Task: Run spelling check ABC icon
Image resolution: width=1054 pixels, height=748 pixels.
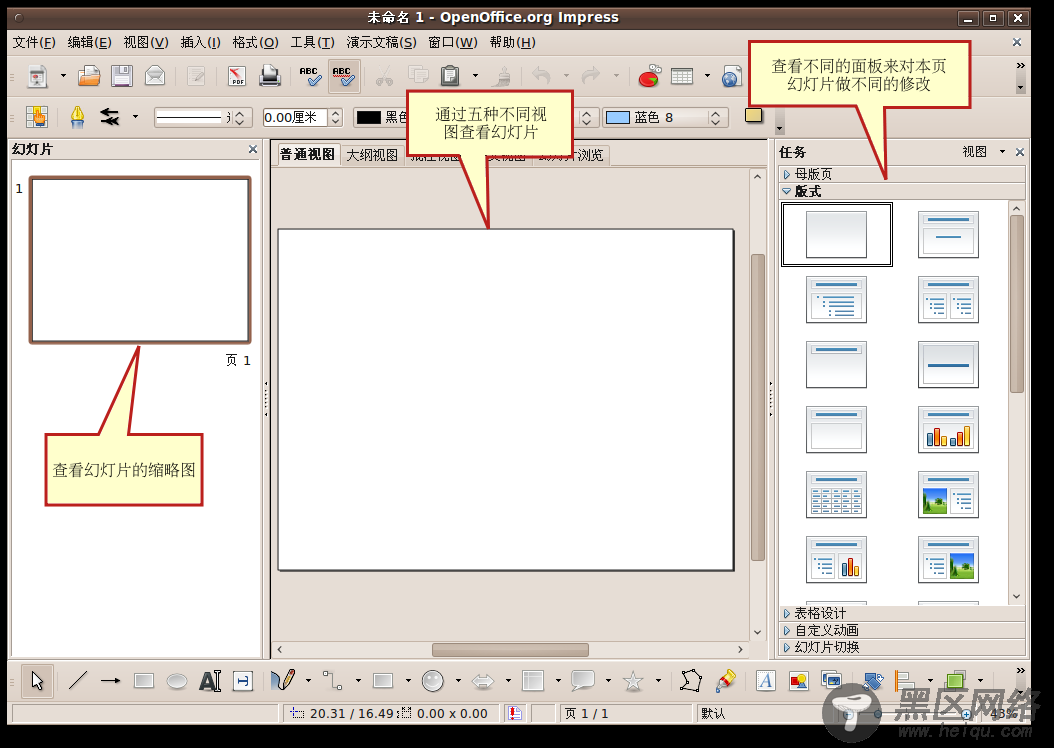Action: click(310, 76)
